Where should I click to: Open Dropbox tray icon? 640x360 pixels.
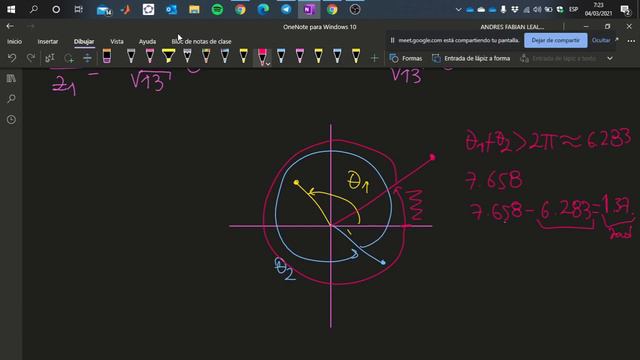(515, 9)
